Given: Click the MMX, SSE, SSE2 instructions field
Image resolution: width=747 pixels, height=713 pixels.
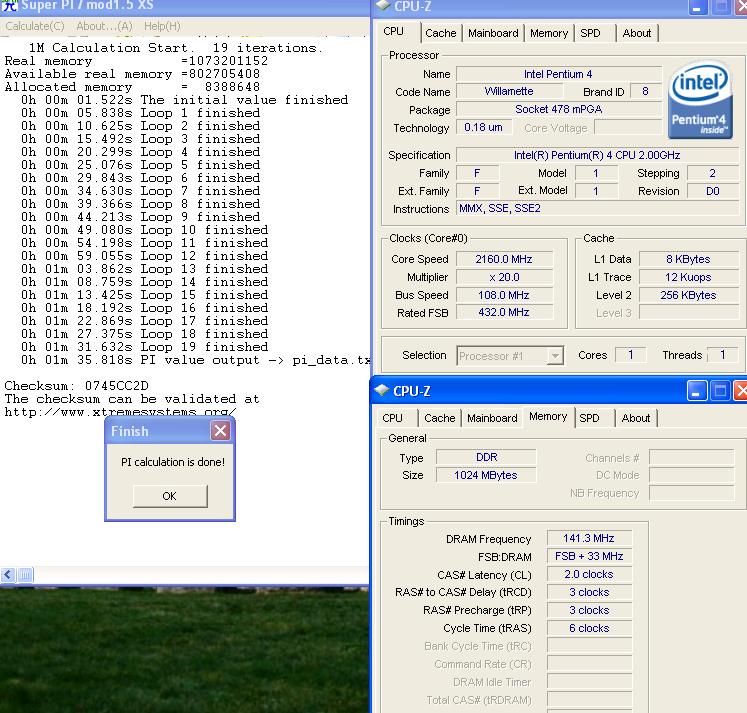Looking at the screenshot, I should click(x=597, y=209).
